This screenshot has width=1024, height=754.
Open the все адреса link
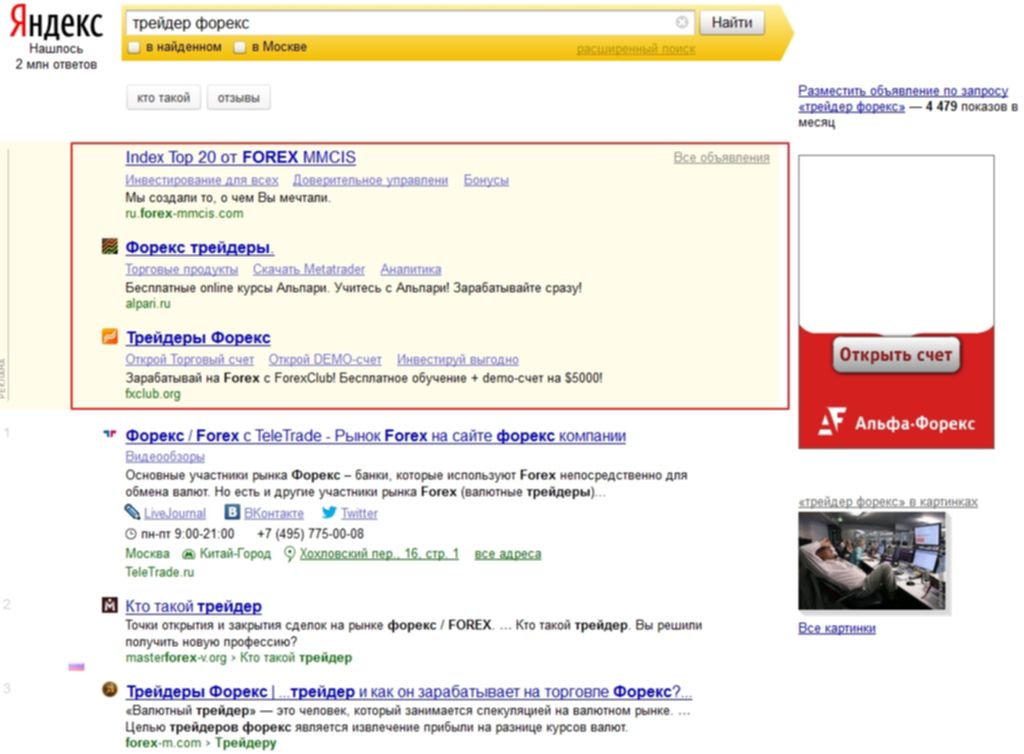click(x=508, y=554)
